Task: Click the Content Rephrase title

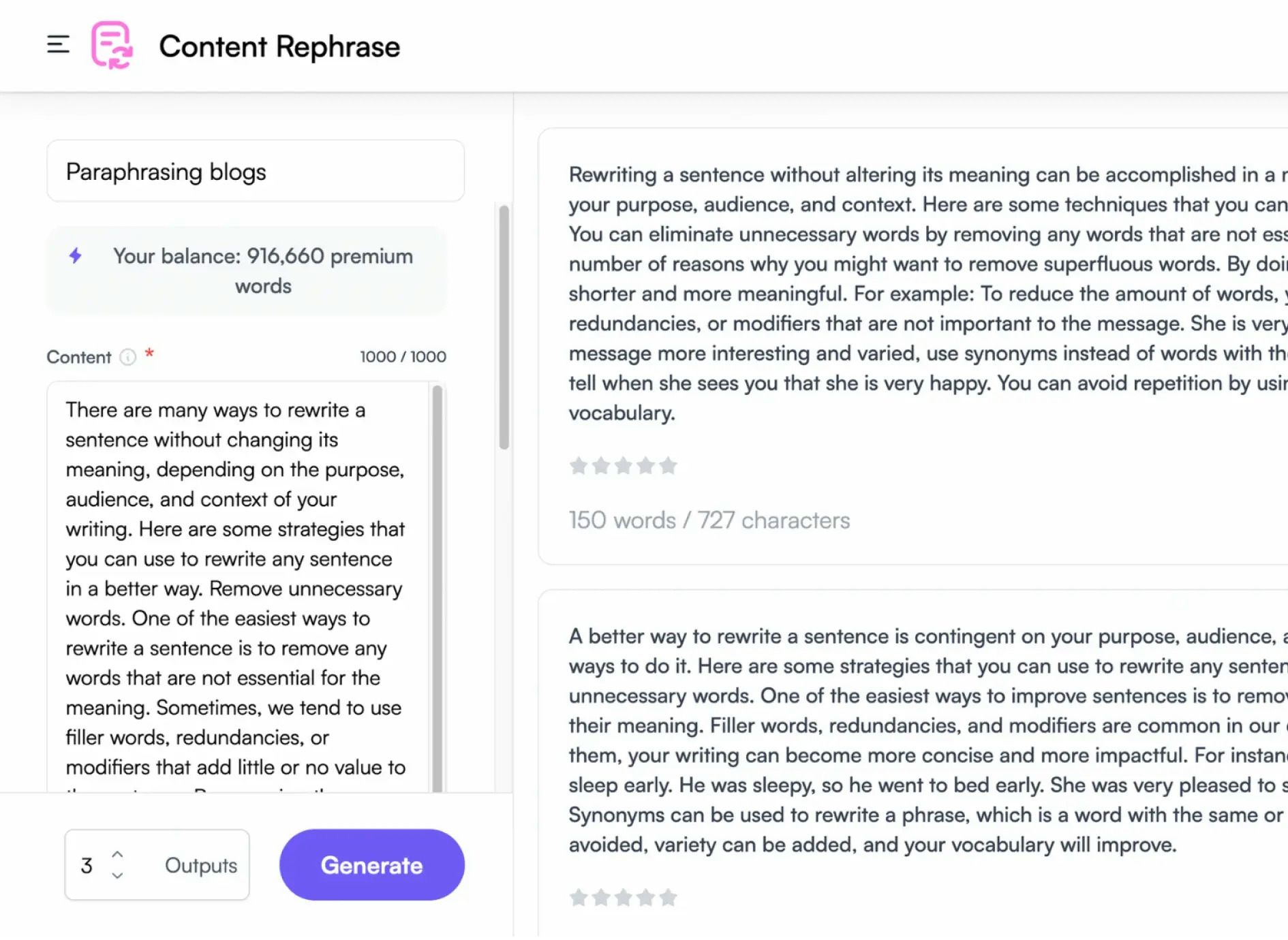Action: coord(279,47)
